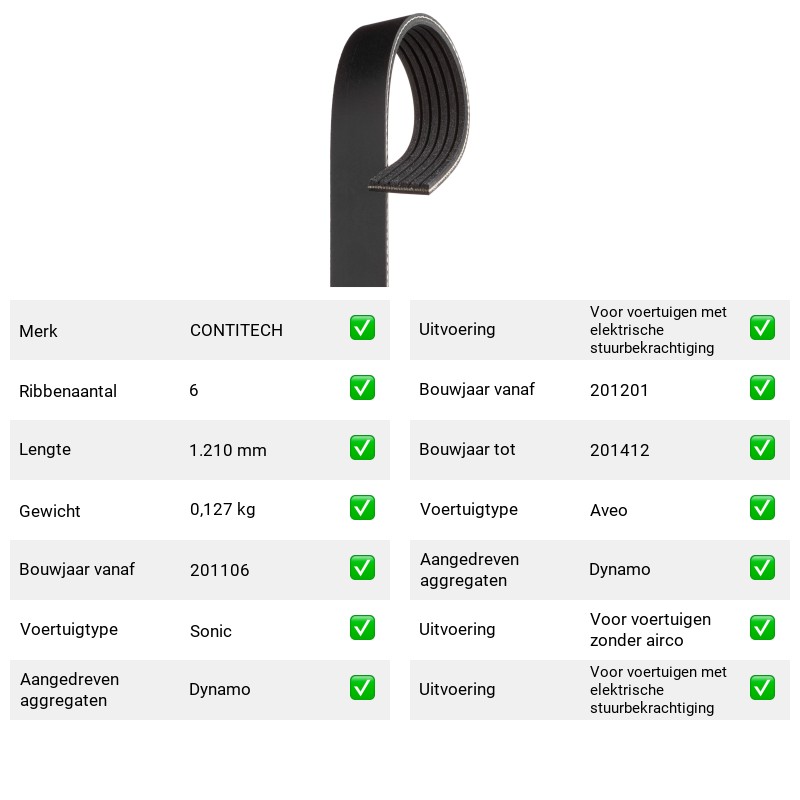800x800 pixels.
Task: Click the check beside the left column Dynamo row
Action: point(362,688)
